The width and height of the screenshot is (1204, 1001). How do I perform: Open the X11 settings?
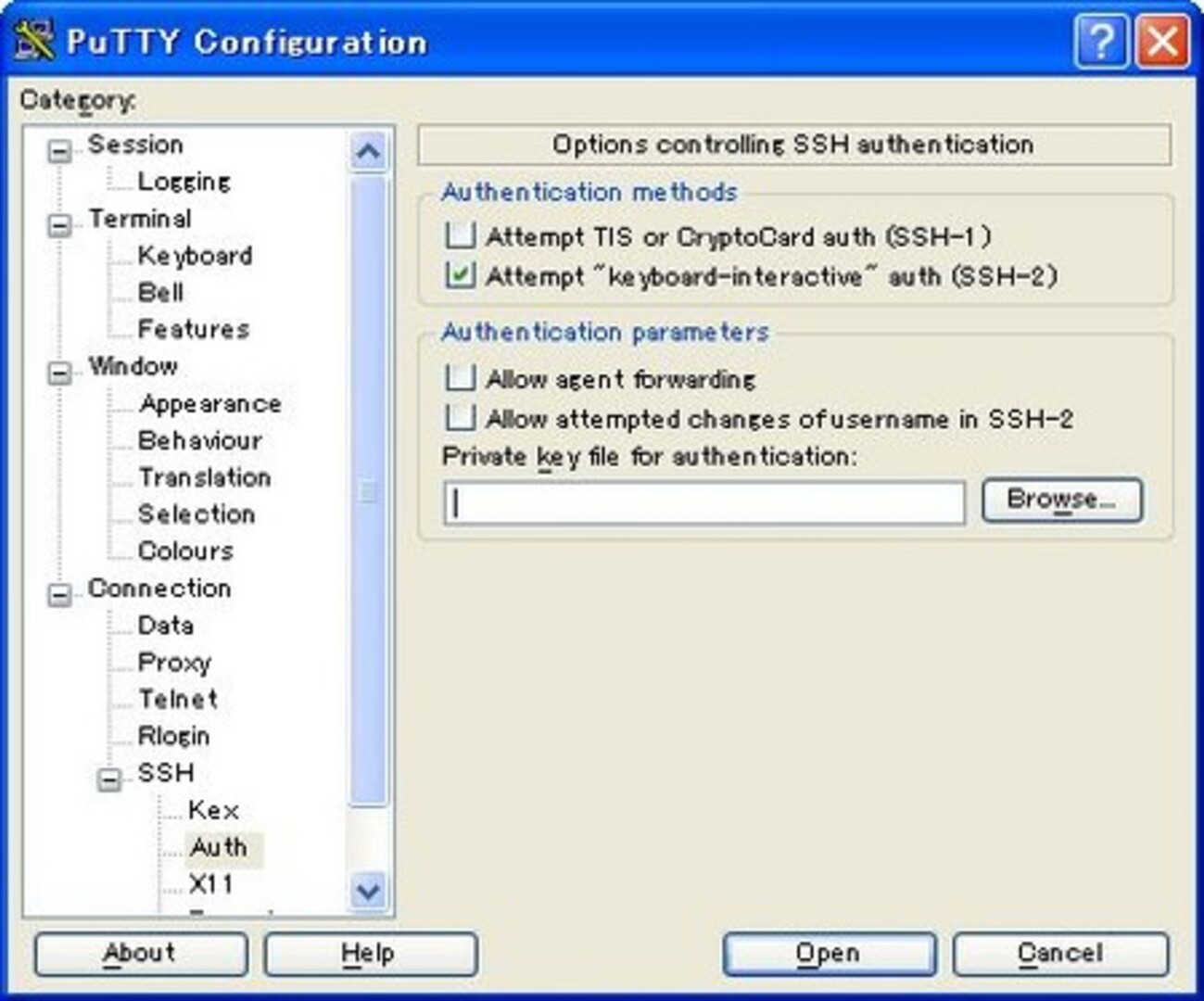click(210, 884)
